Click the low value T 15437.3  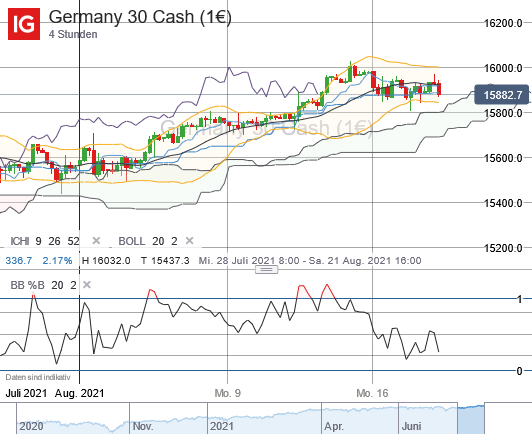pyautogui.click(x=165, y=261)
